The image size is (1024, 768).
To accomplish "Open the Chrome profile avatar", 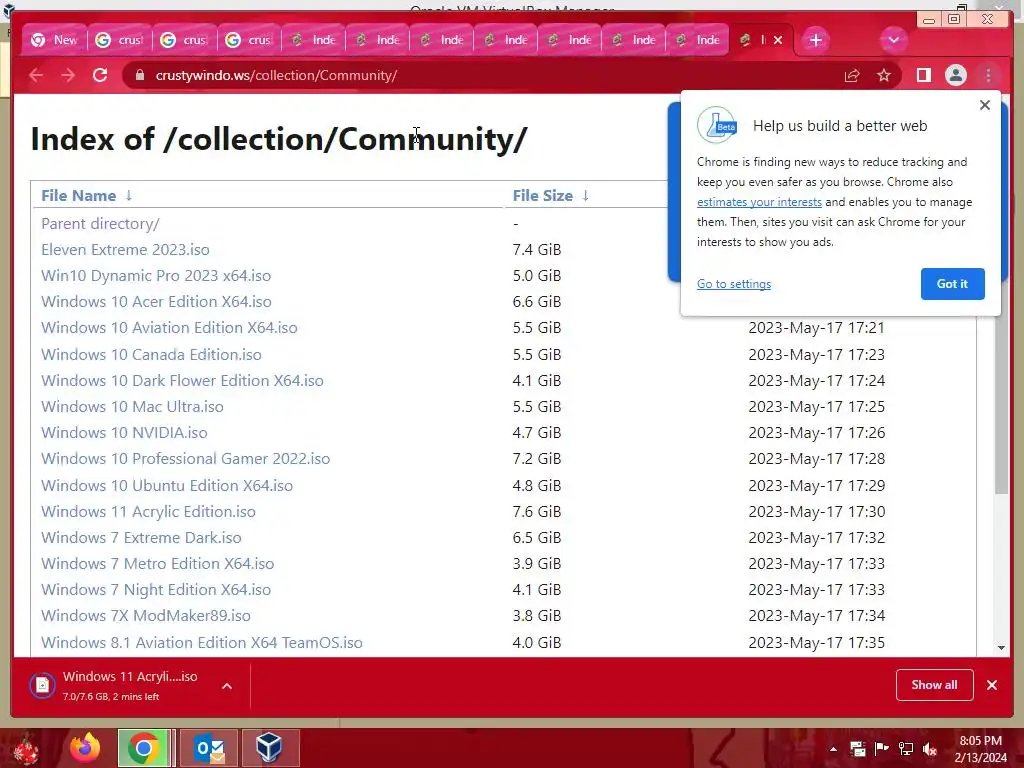I will click(x=955, y=76).
